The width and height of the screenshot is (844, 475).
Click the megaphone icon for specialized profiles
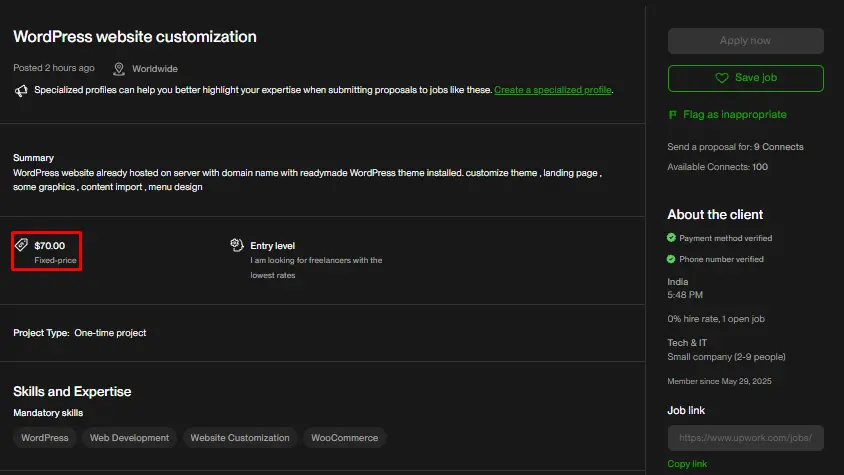pos(21,90)
